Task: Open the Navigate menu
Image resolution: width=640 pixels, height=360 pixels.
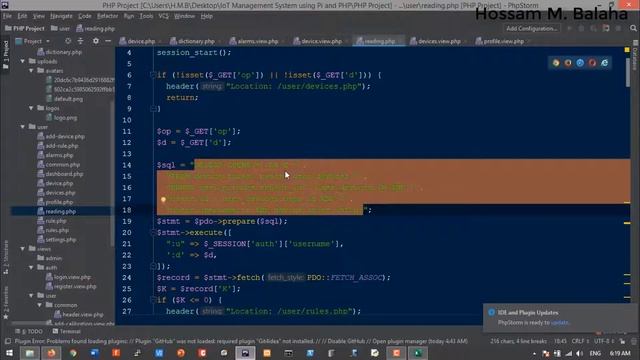Action: [x=61, y=16]
